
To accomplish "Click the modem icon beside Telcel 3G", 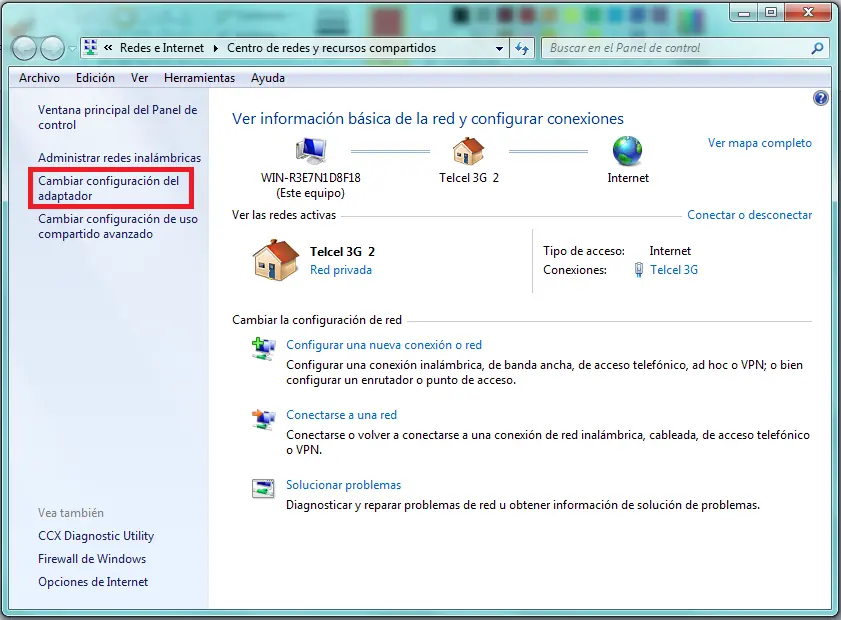I will coord(638,270).
